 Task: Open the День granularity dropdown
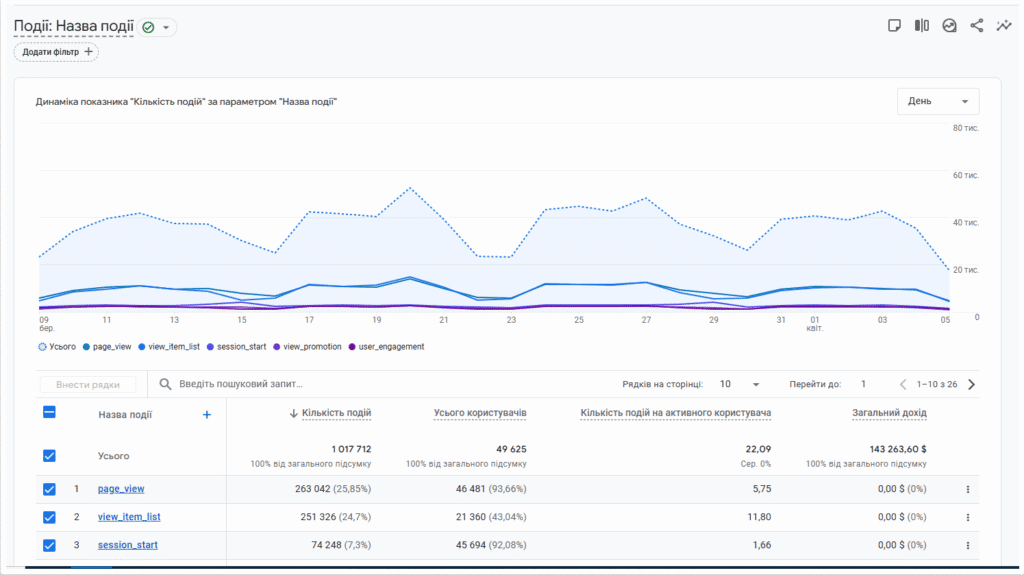click(938, 101)
